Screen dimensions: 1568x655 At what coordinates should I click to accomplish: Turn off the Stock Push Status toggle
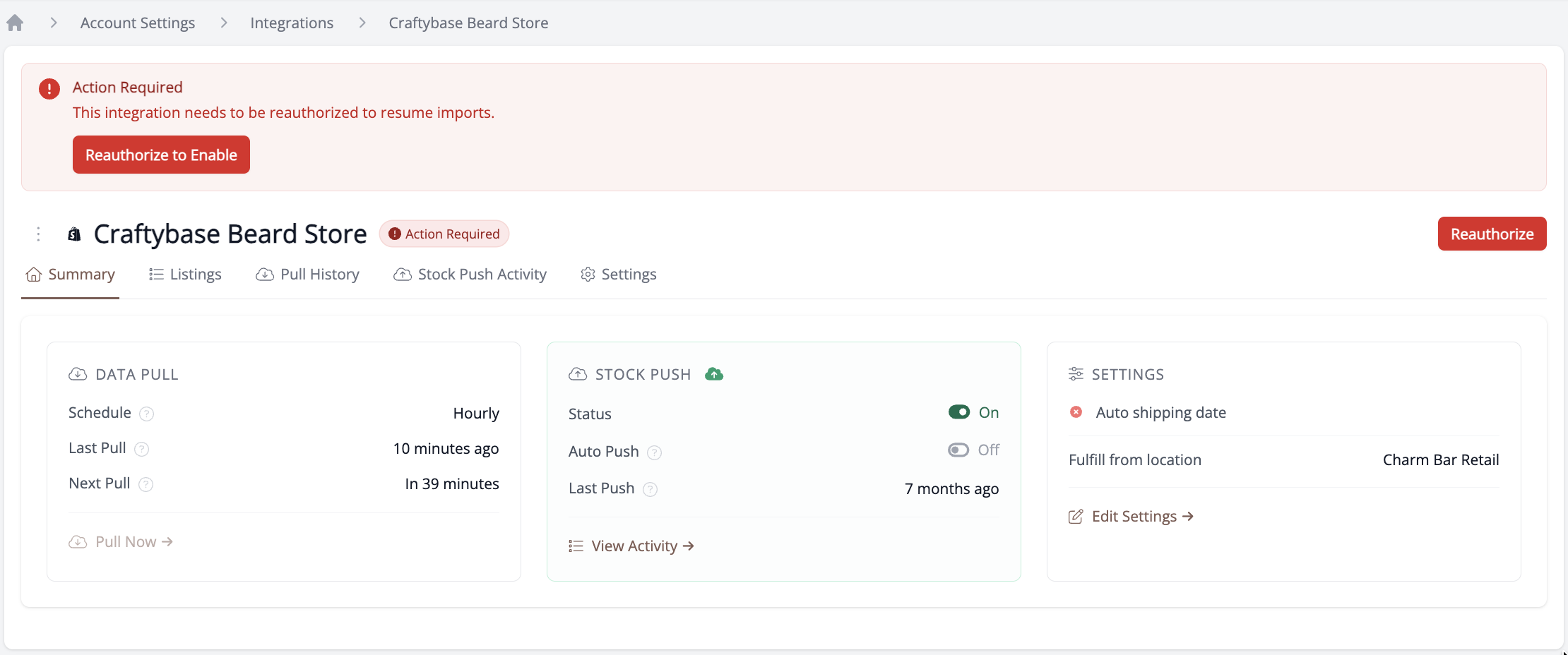pyautogui.click(x=959, y=412)
